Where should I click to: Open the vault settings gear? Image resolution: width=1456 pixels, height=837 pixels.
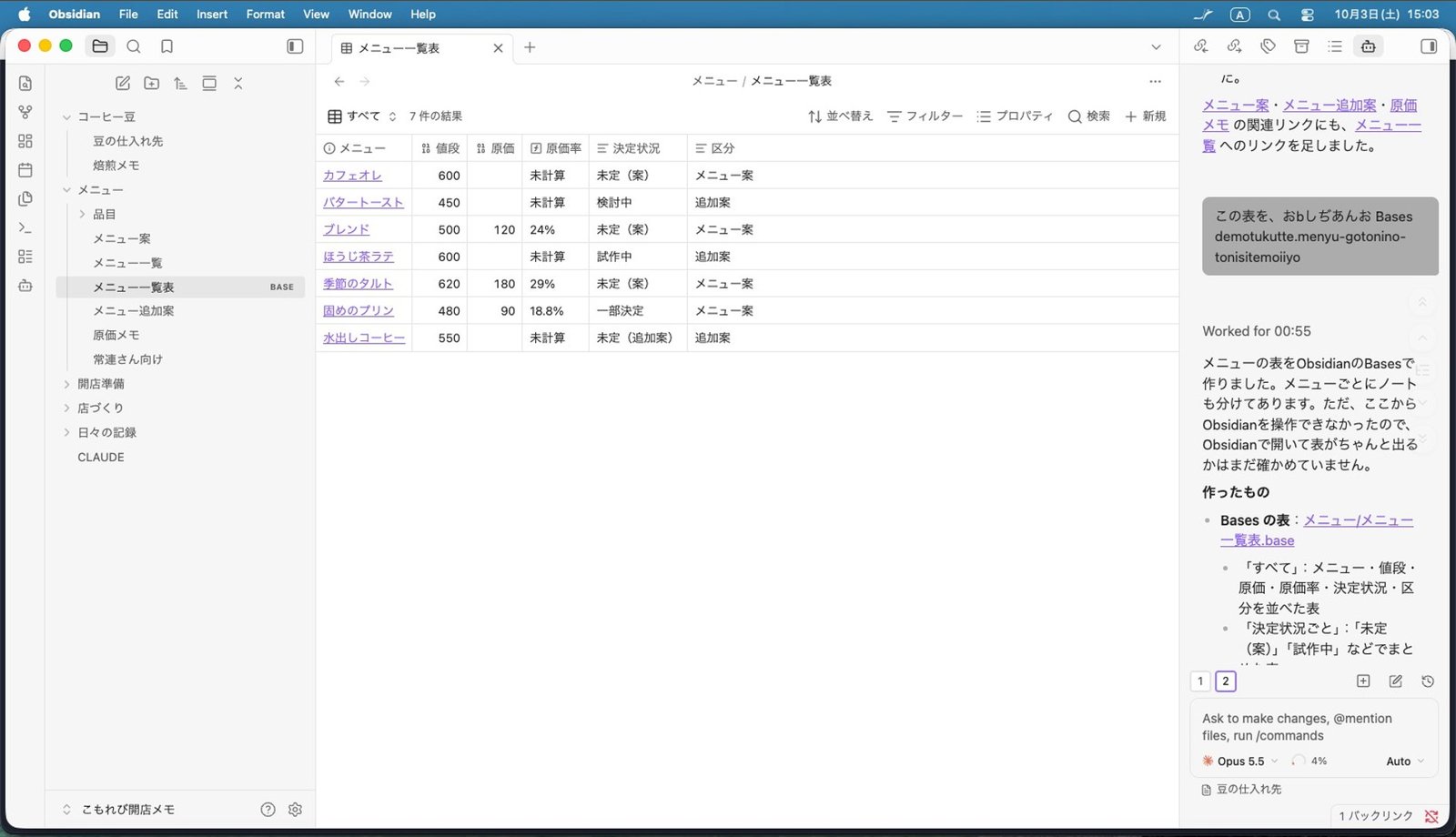coord(295,809)
